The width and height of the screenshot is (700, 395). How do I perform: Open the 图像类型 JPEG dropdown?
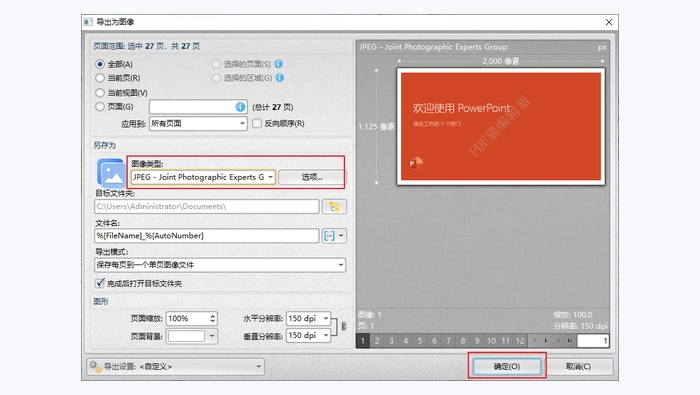point(203,177)
